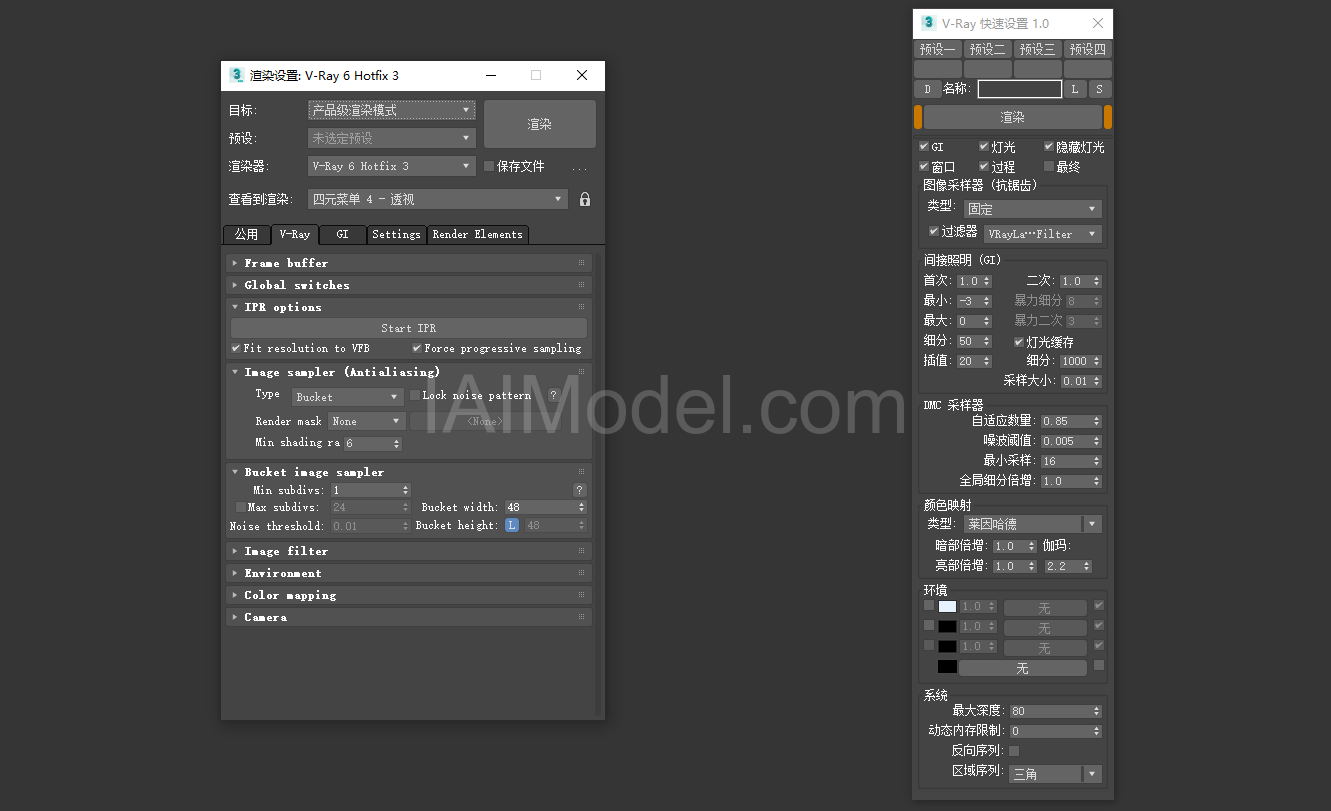Switch to the GI tab in Render Setup

tap(342, 234)
